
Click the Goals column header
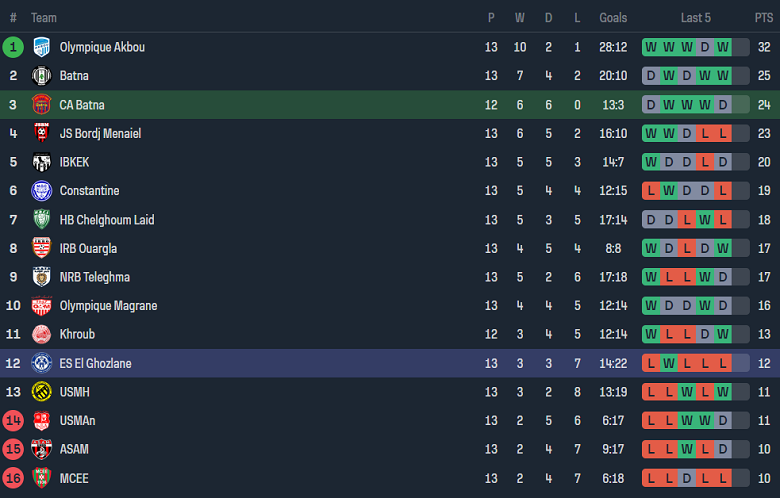(x=613, y=18)
